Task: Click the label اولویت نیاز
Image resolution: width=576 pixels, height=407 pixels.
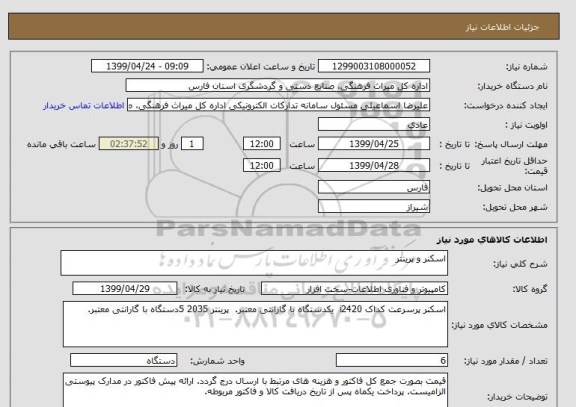Action: [526, 125]
